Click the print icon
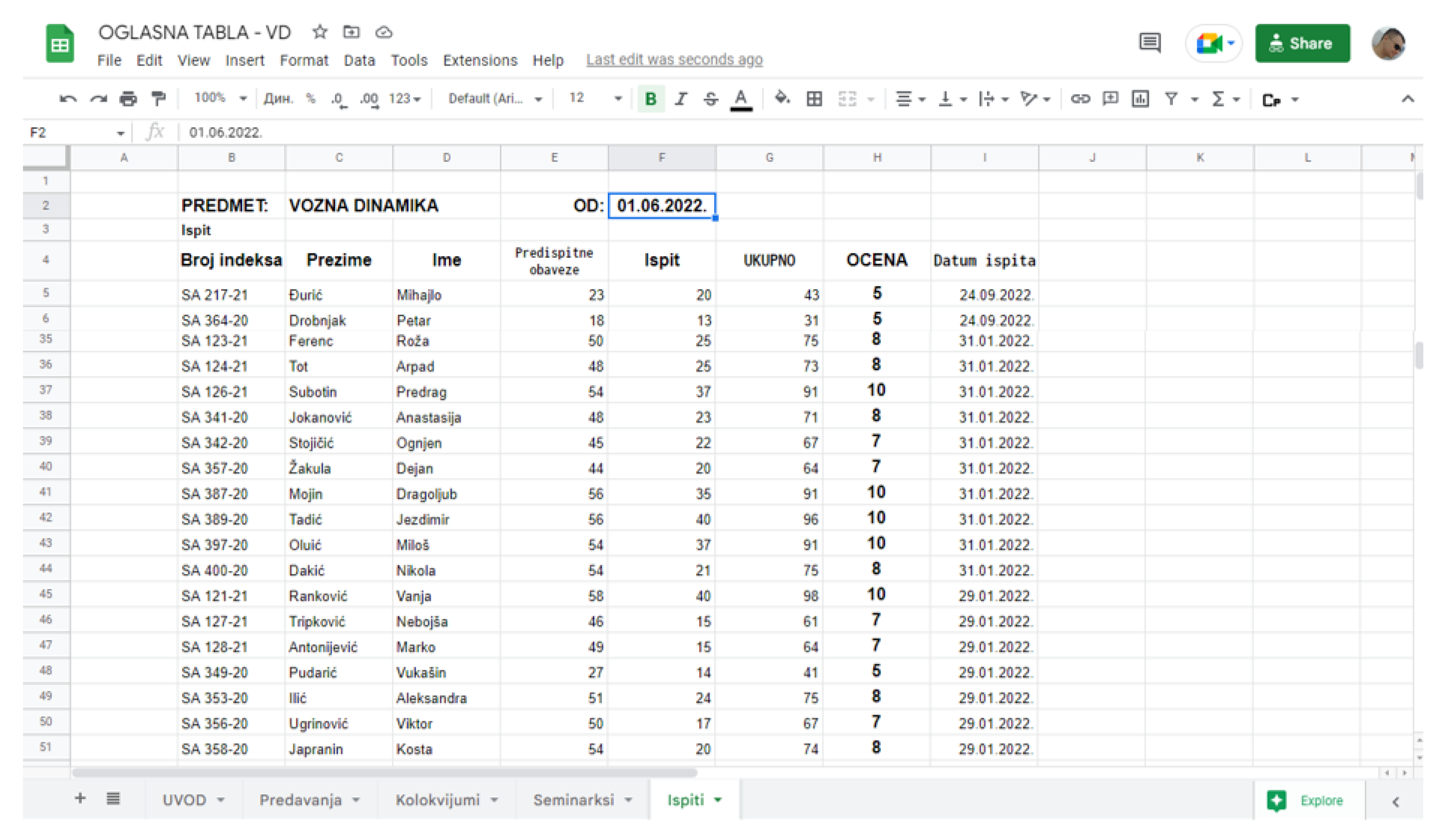1448x840 pixels. (128, 100)
